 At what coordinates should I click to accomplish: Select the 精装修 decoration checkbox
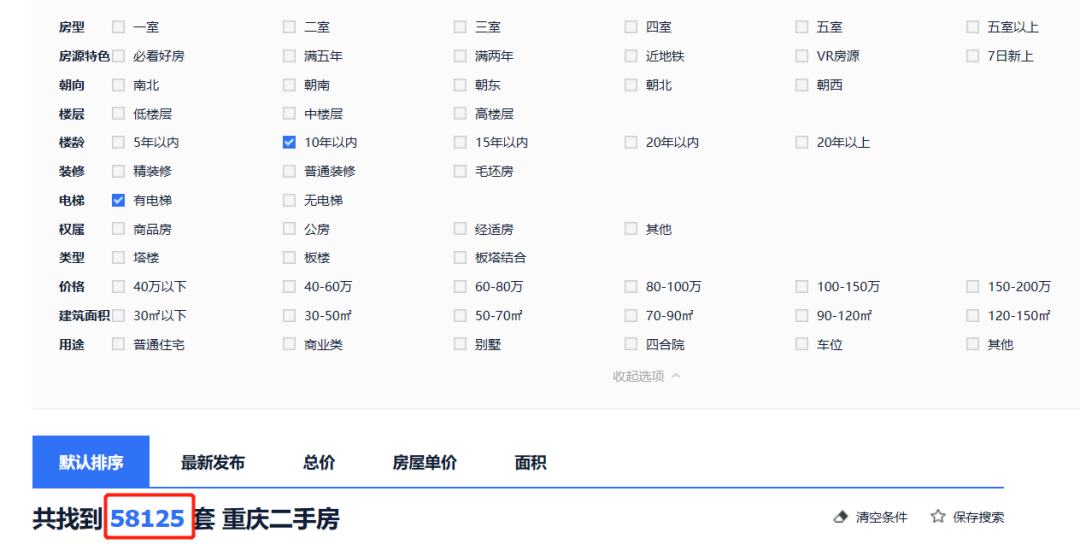(x=118, y=171)
